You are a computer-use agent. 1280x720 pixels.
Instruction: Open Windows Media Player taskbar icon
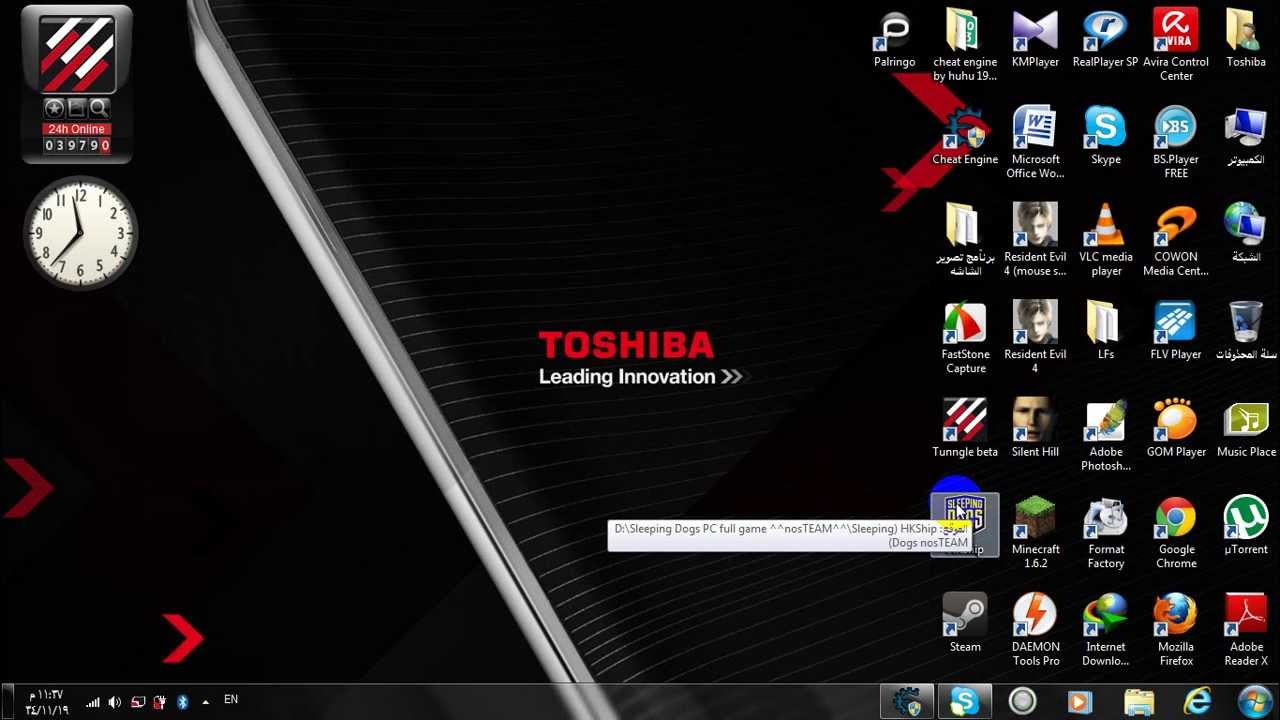1080,702
